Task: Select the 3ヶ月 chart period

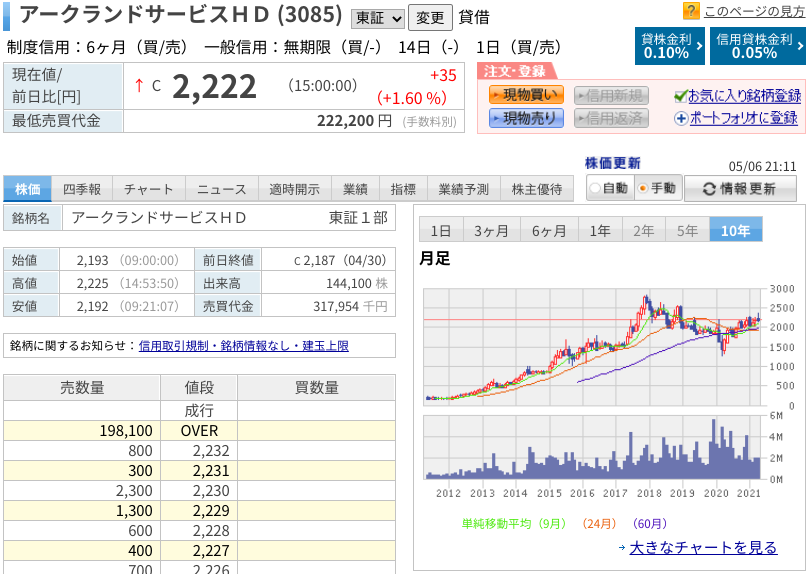Action: [491, 230]
